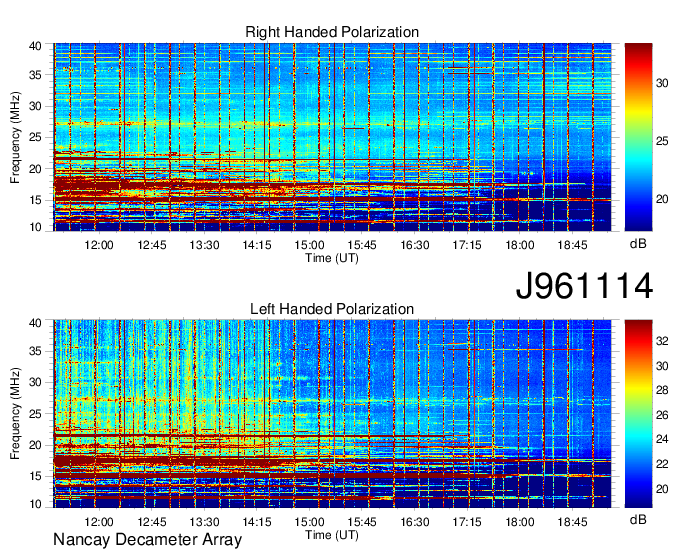Click the 30 dB tick on left-handed color bar

click(x=662, y=366)
